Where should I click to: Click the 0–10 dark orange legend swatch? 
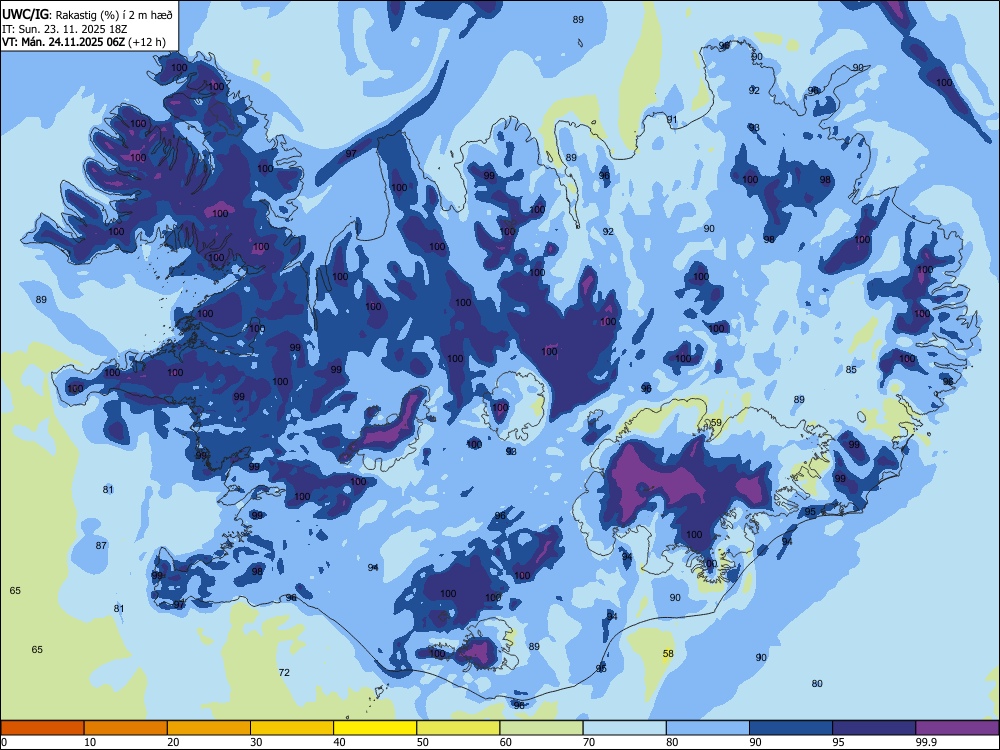(x=42, y=728)
